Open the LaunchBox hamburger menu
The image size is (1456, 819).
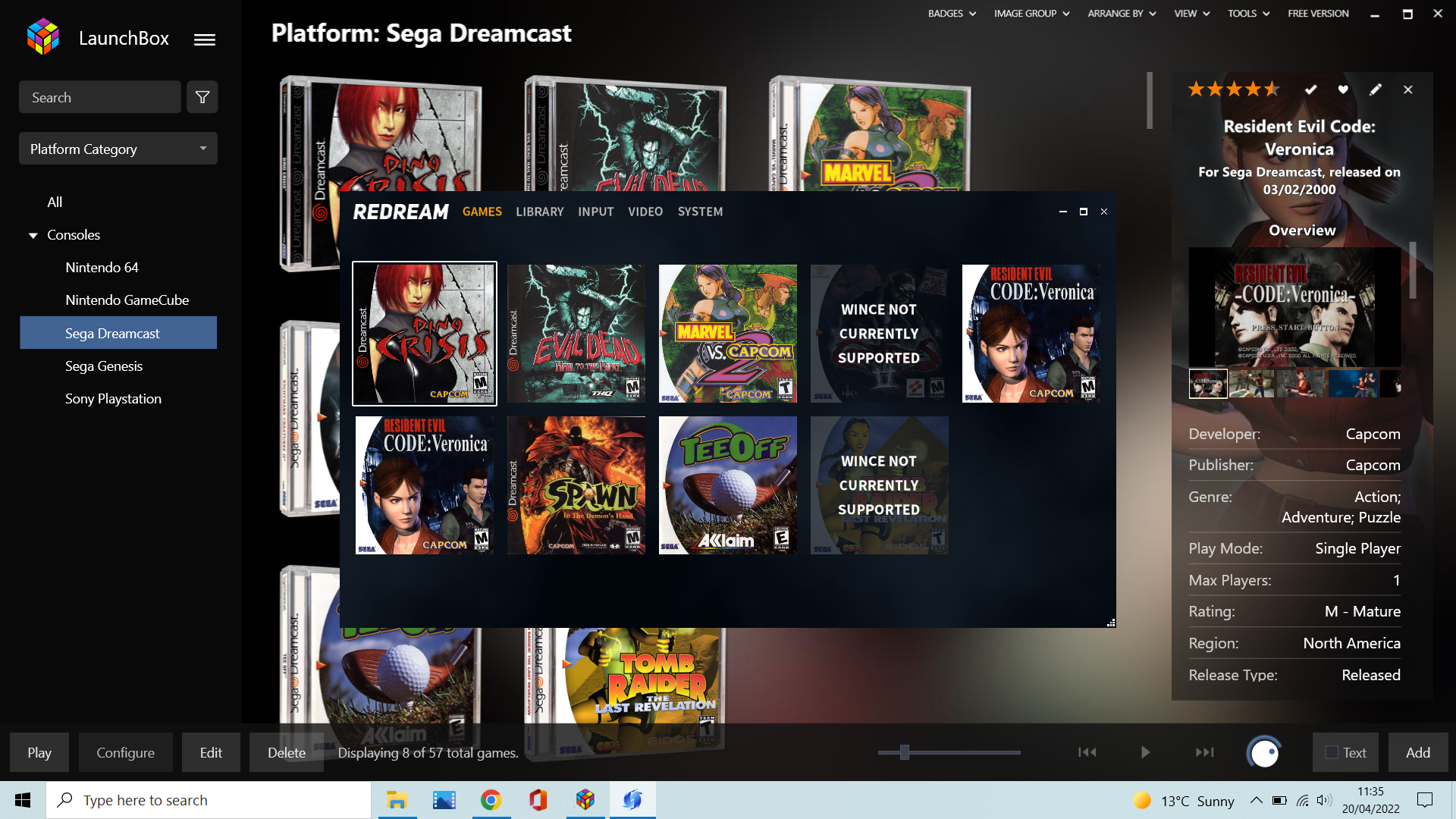[x=205, y=39]
